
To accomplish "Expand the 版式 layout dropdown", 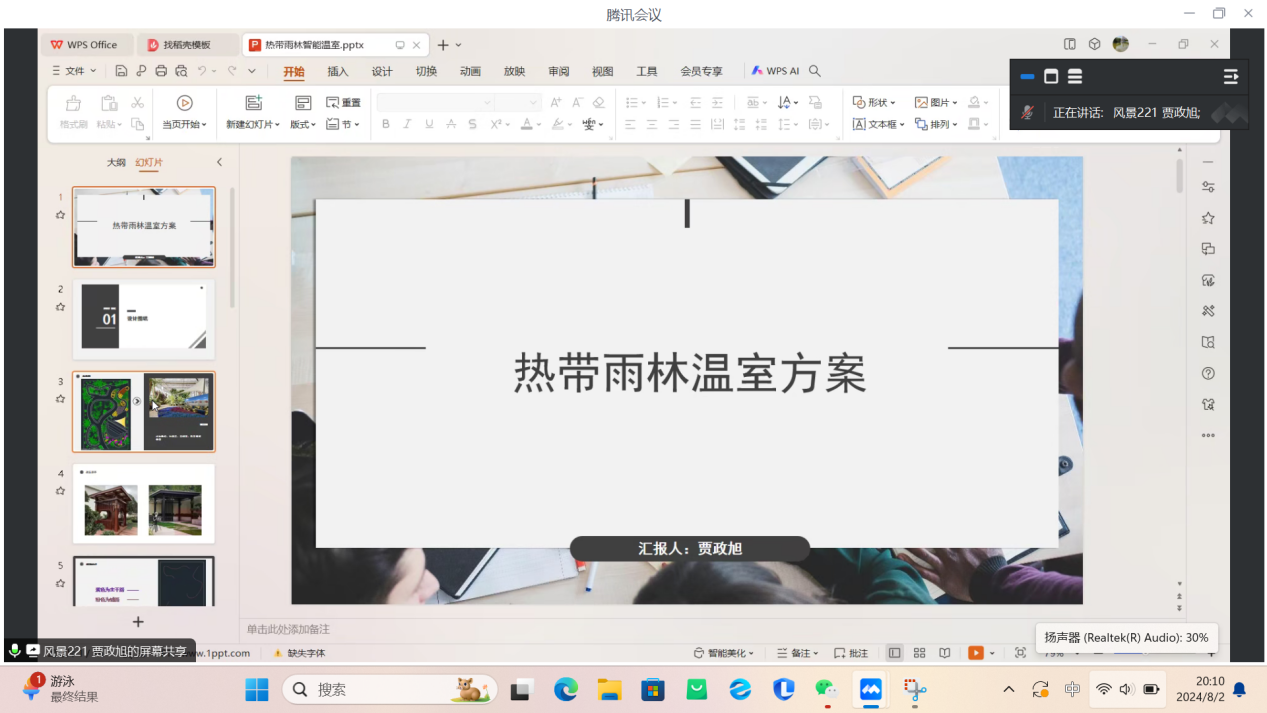I will (303, 125).
